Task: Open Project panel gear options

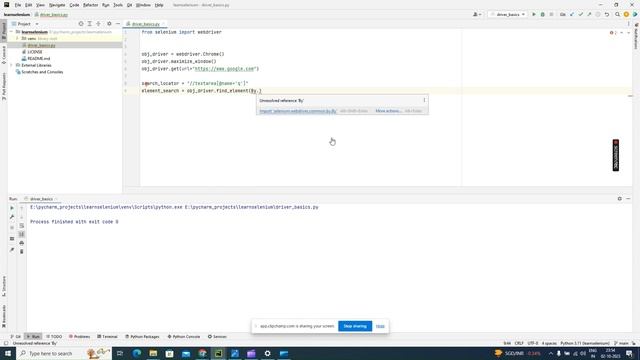Action: pyautogui.click(x=109, y=24)
